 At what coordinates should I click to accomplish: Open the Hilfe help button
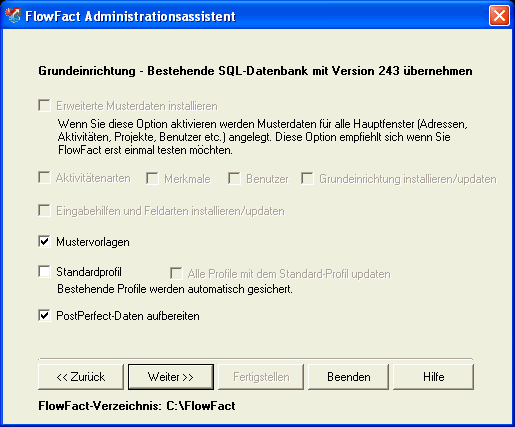pos(433,377)
